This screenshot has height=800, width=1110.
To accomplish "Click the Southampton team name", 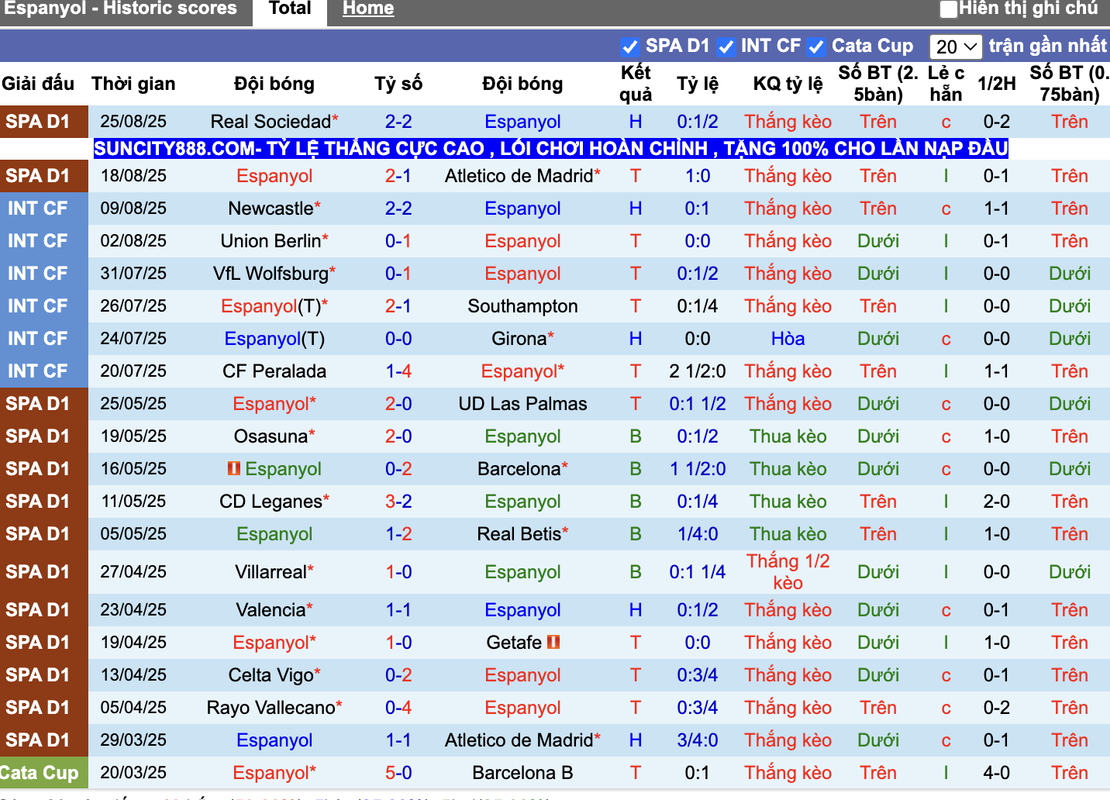I will pyautogui.click(x=522, y=306).
